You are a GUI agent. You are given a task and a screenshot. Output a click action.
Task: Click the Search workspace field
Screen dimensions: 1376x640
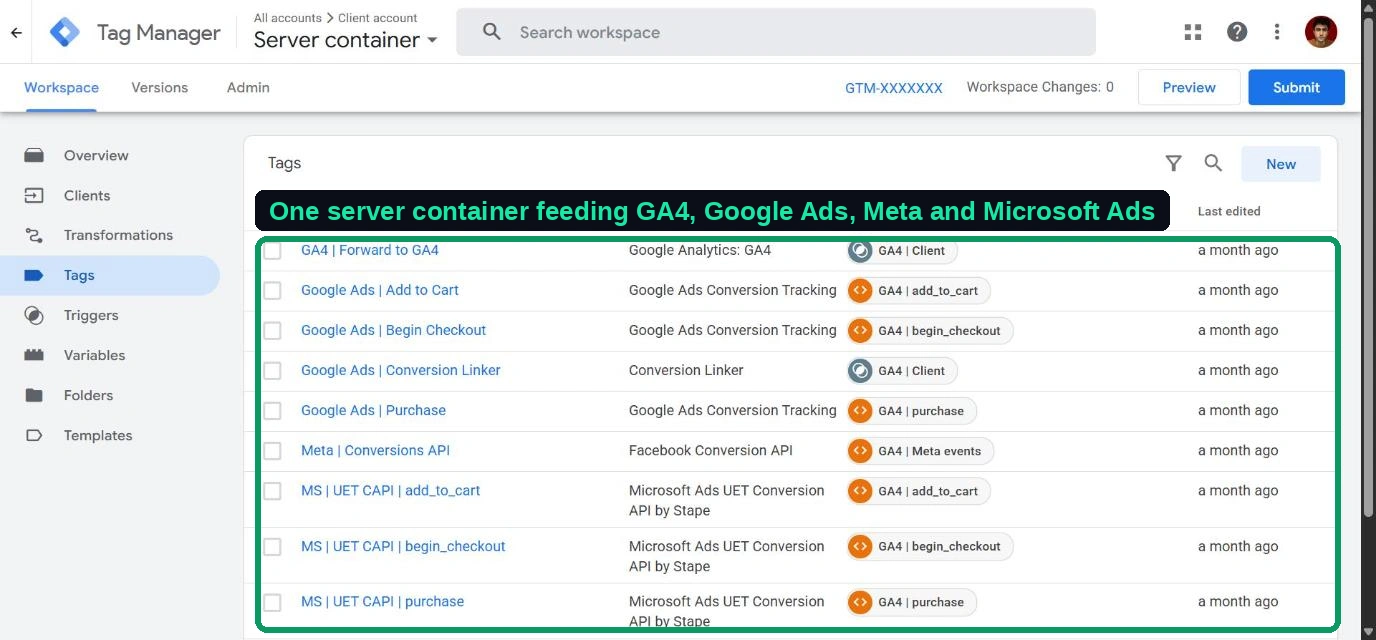776,32
